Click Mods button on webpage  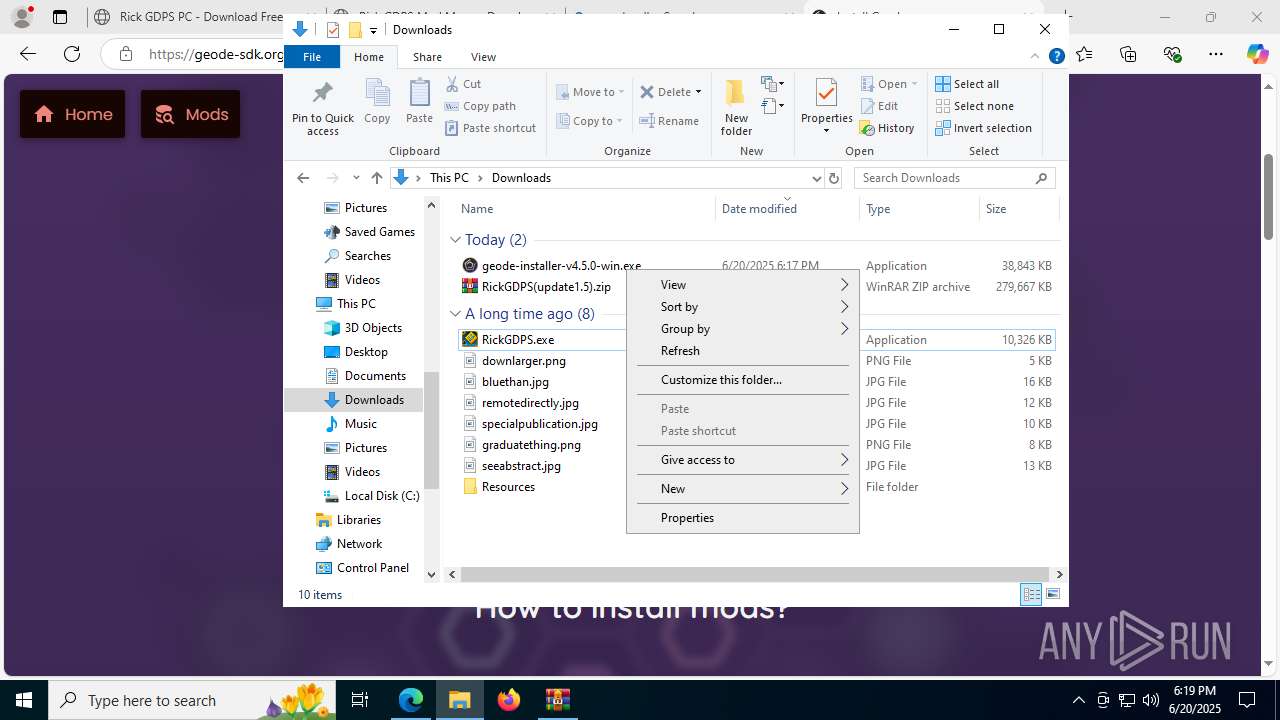tap(190, 114)
